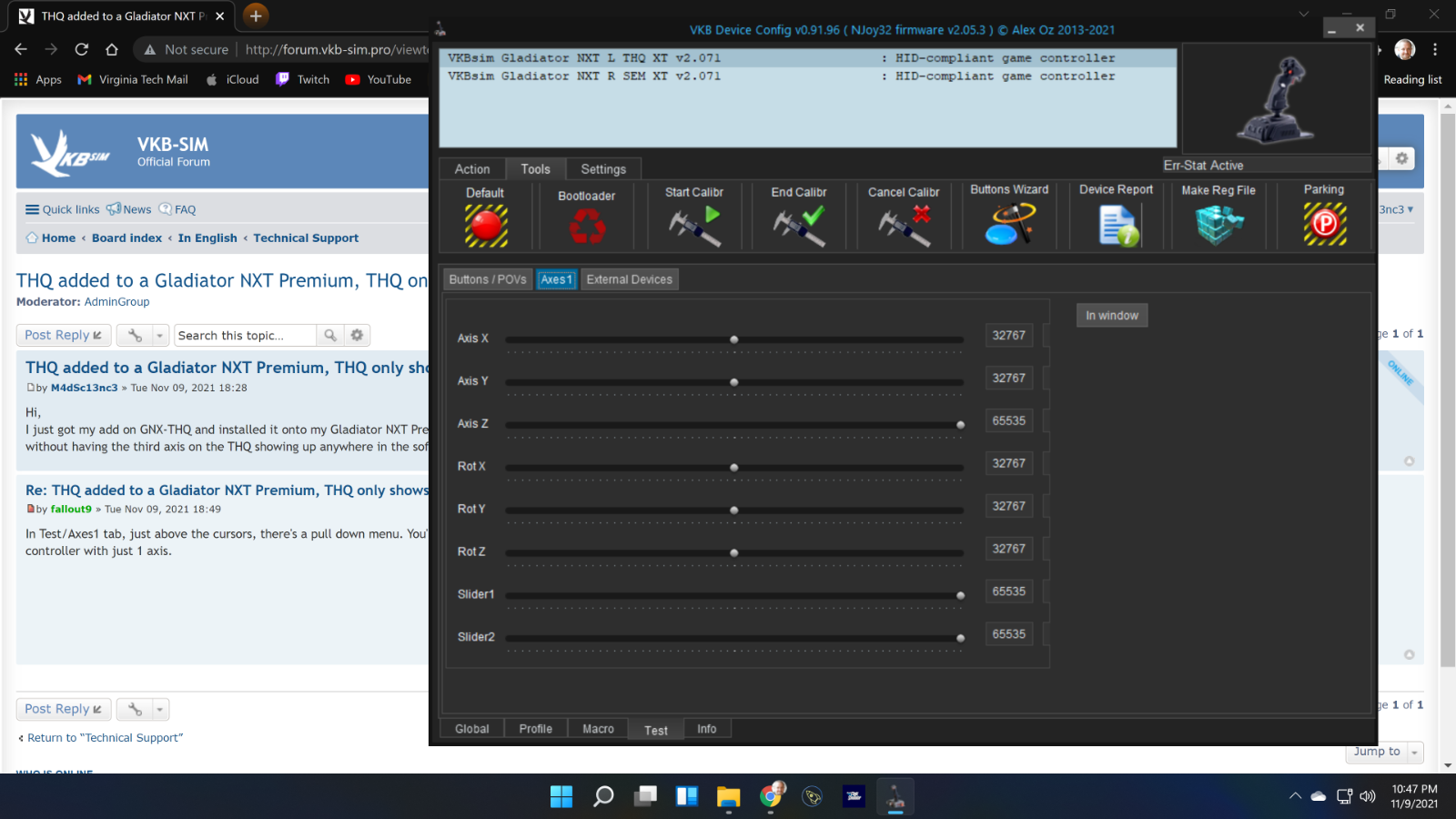Open the Macro bottom tab
Screen dimensions: 1456x819
pos(598,729)
